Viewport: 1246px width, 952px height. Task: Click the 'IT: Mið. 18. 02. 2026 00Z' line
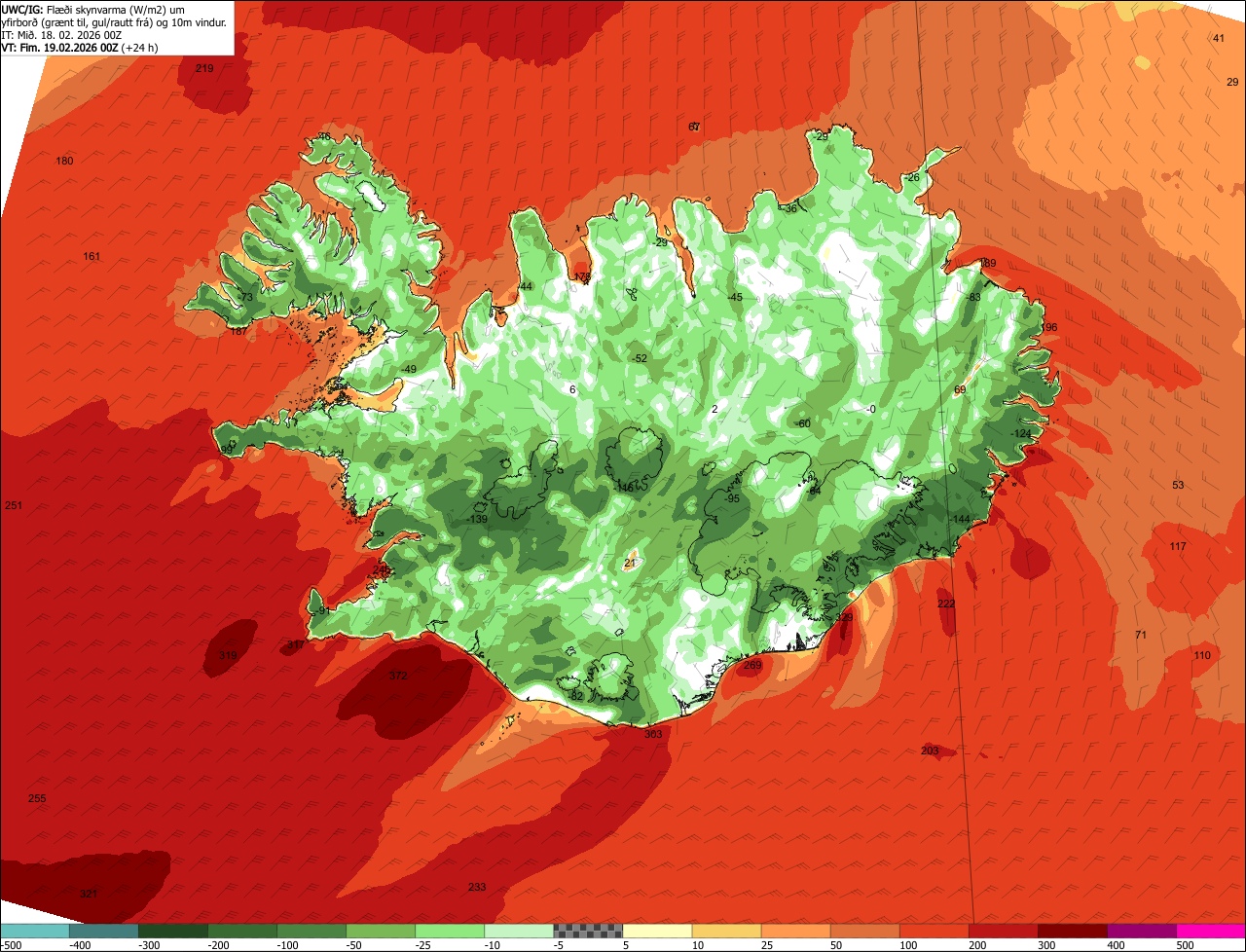[61, 35]
